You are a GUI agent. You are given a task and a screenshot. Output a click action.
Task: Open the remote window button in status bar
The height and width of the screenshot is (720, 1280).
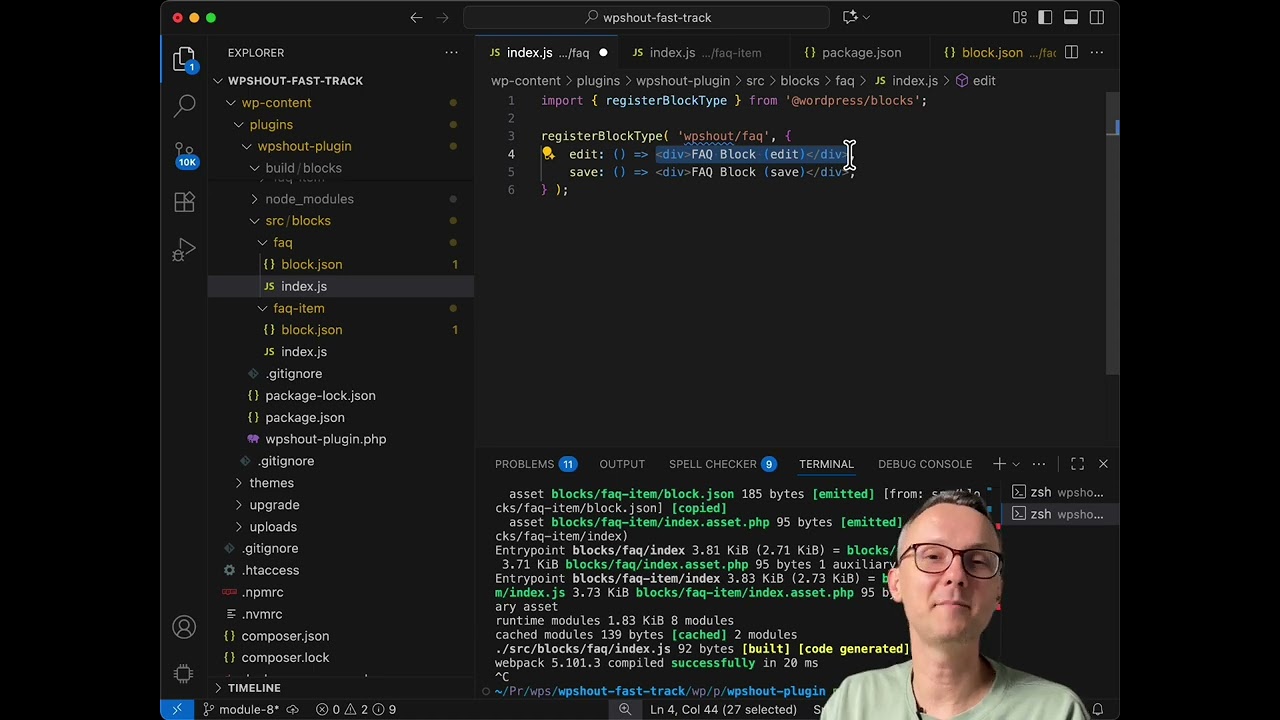pyautogui.click(x=177, y=709)
